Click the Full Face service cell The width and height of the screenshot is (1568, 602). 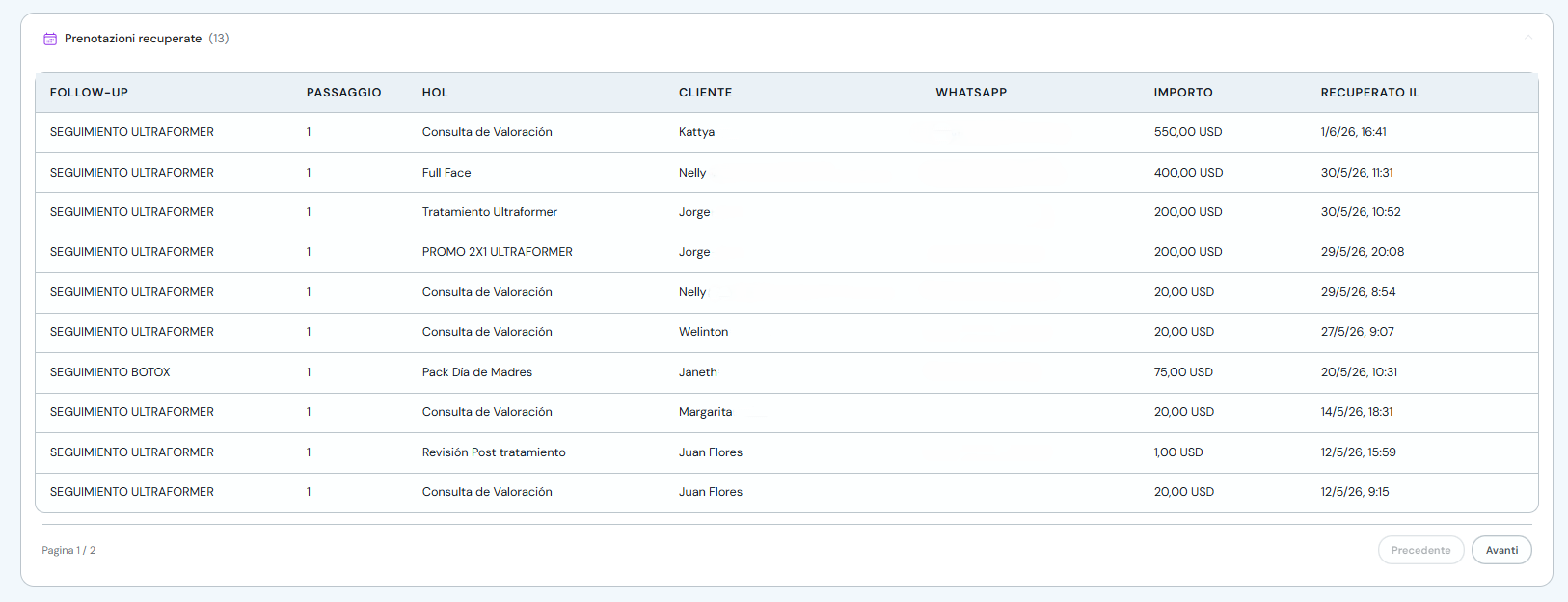click(446, 173)
